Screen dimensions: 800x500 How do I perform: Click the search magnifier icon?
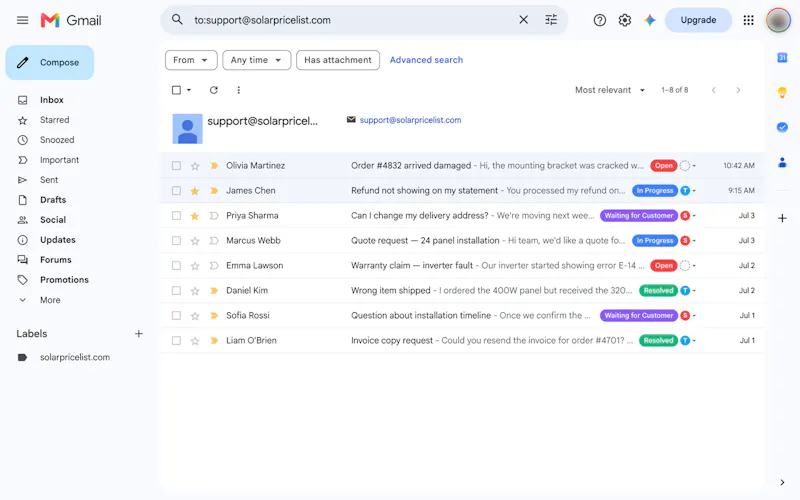(x=177, y=20)
